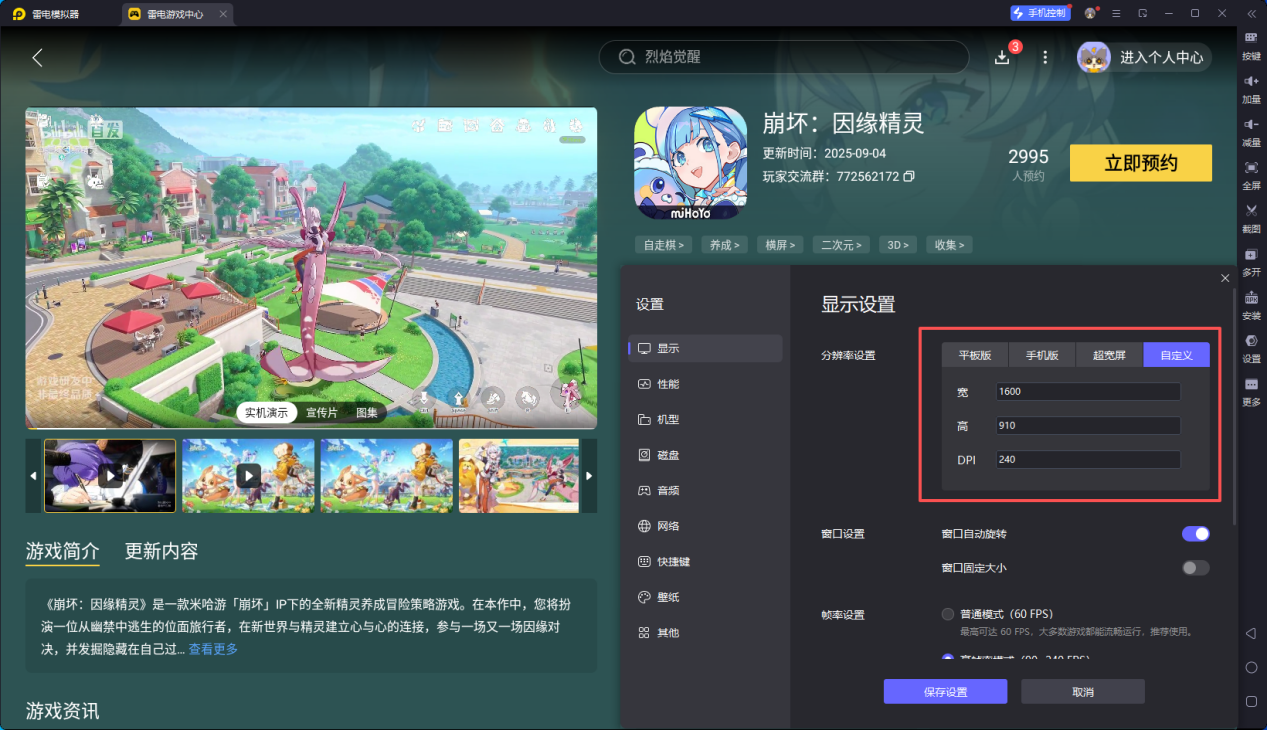Select the 图集 media tab
Screen dimensions: 1267x730
pyautogui.click(x=367, y=412)
